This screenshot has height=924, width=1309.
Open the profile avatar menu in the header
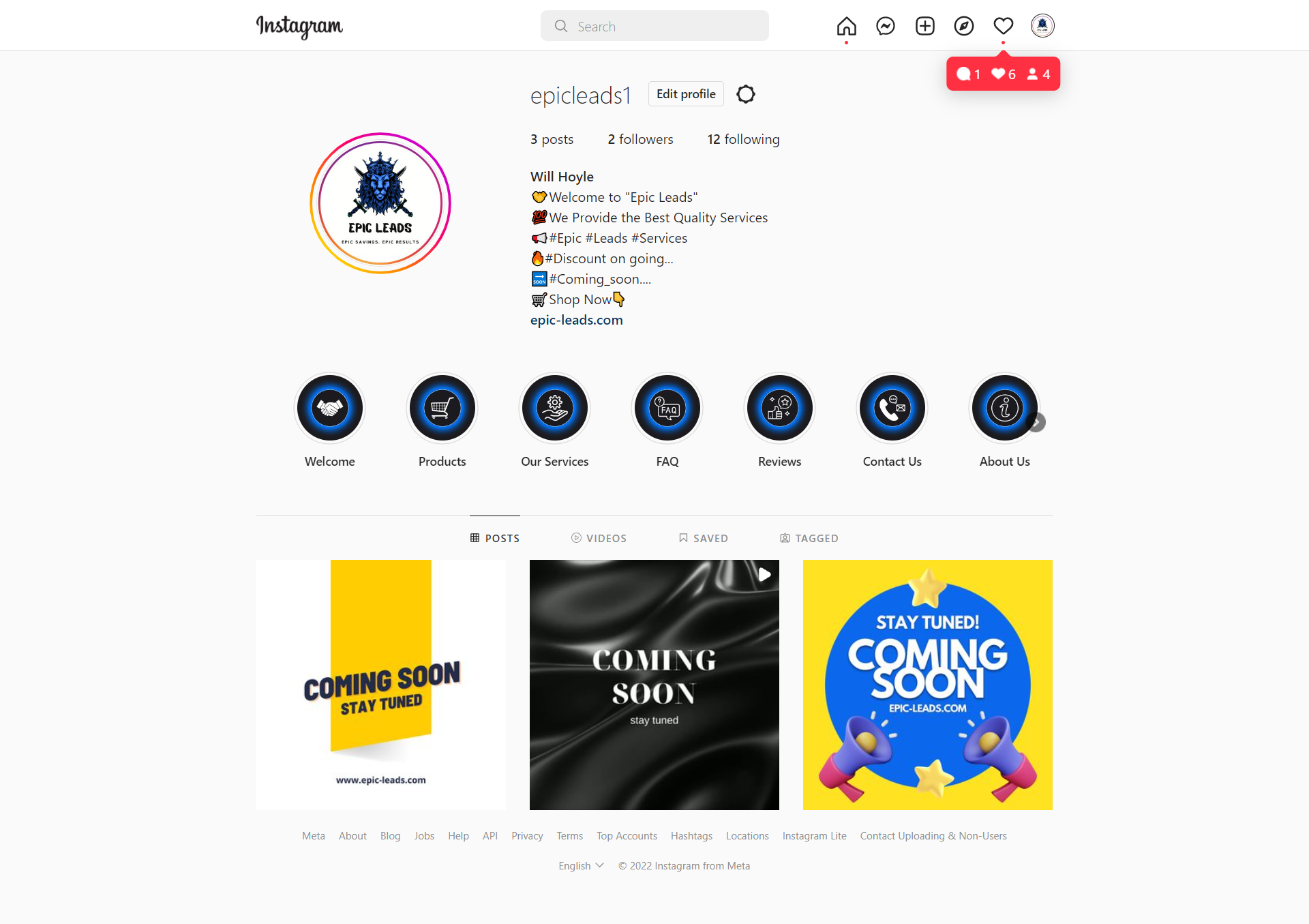(1042, 26)
